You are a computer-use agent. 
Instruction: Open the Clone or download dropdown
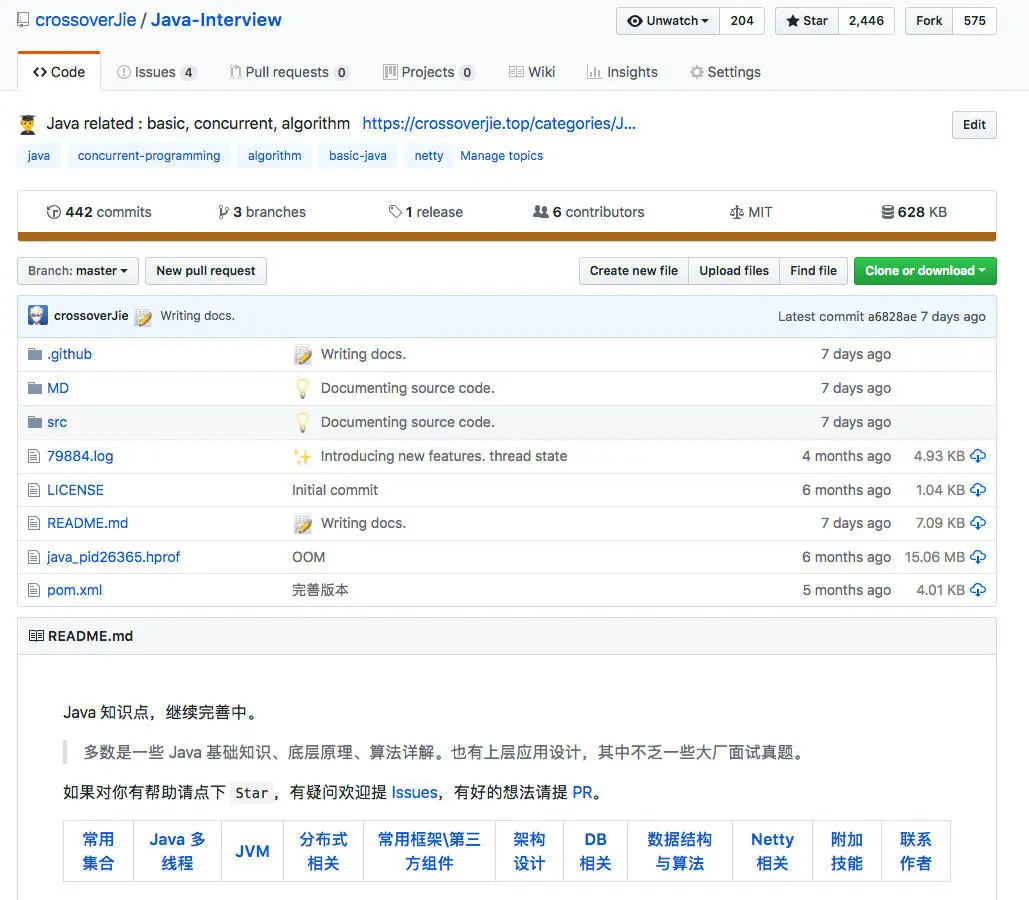(x=924, y=270)
